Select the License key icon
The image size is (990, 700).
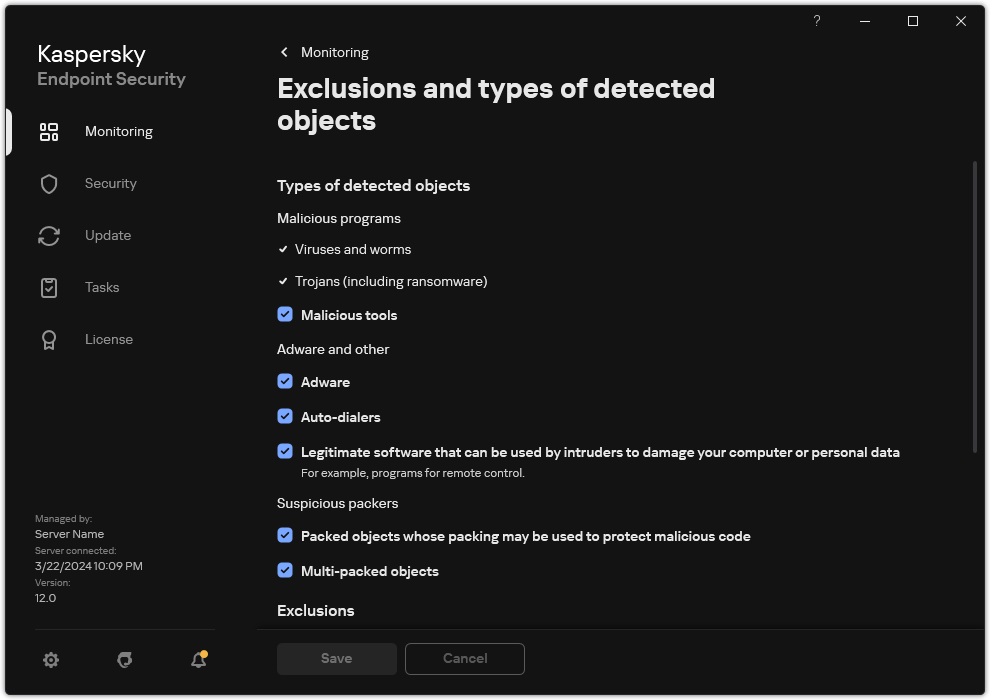(48, 339)
